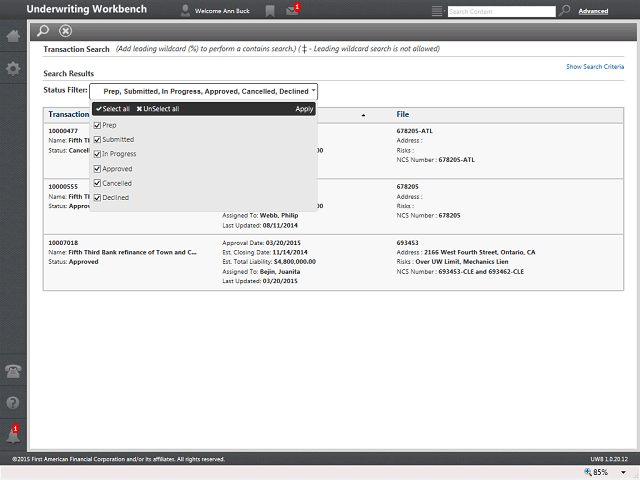Open the help question mark icon
The image size is (640, 480).
tap(13, 403)
